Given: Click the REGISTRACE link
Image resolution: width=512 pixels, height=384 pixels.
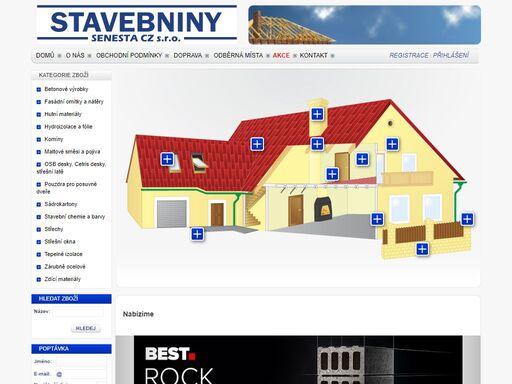Looking at the screenshot, I should coord(409,55).
